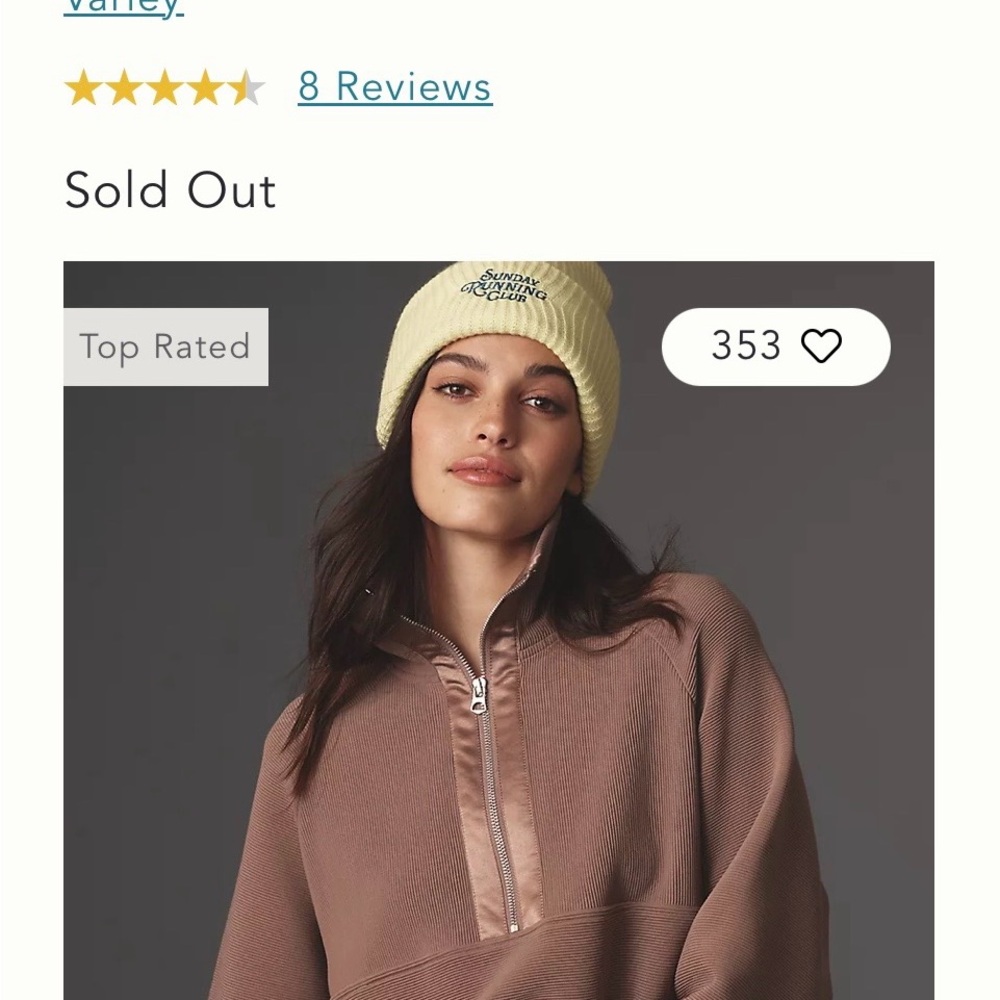Open the 8 Reviews link
The height and width of the screenshot is (1000, 1000).
[x=394, y=87]
